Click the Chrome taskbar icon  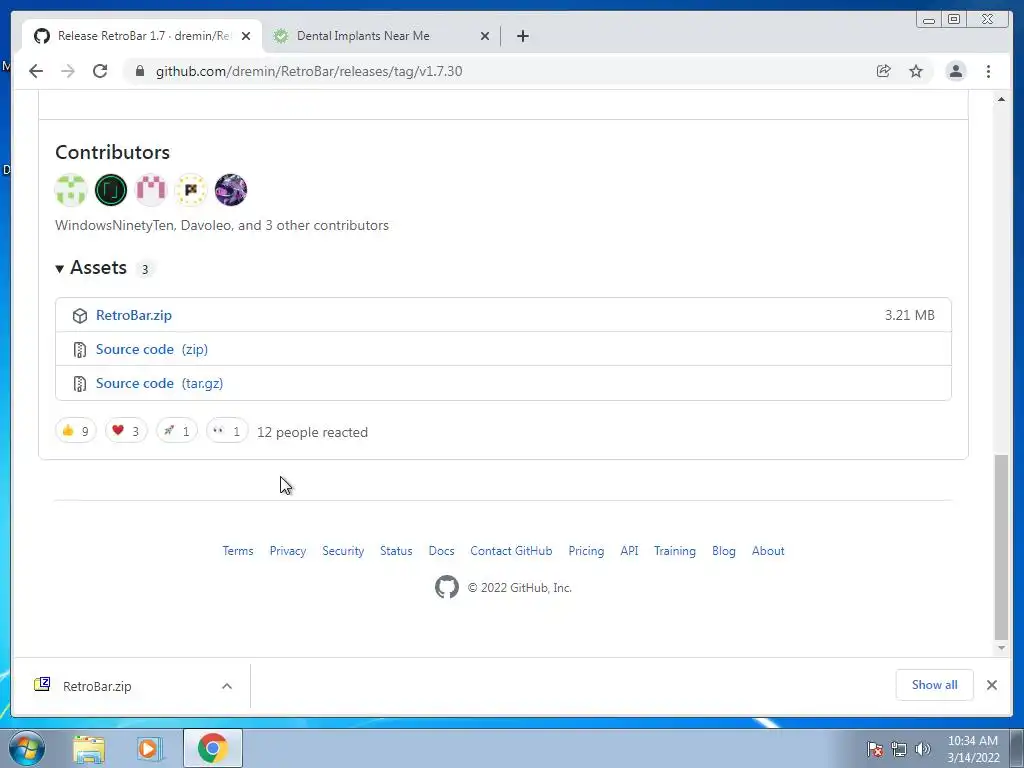[213, 748]
